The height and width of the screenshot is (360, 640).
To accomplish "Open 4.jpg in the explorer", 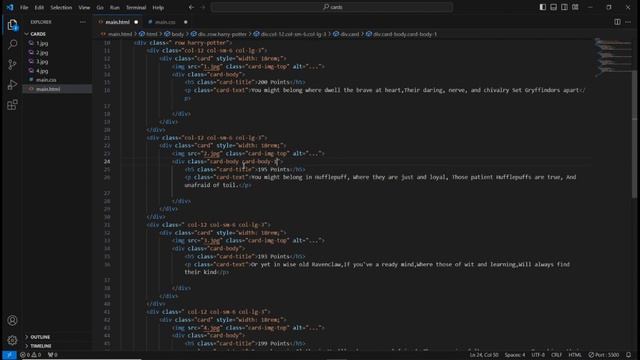I will coord(42,71).
